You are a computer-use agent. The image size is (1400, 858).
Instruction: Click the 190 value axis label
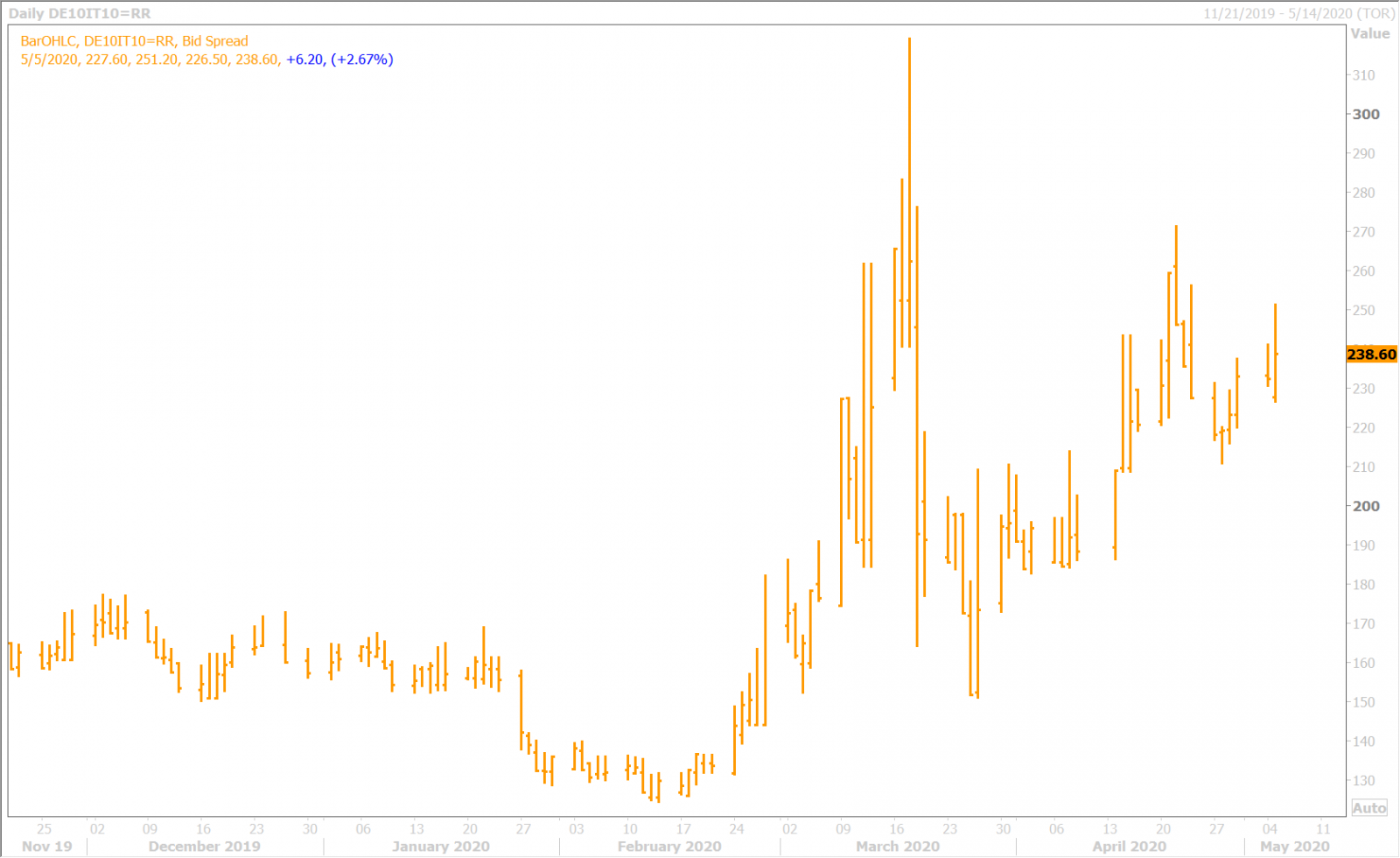(x=1363, y=545)
